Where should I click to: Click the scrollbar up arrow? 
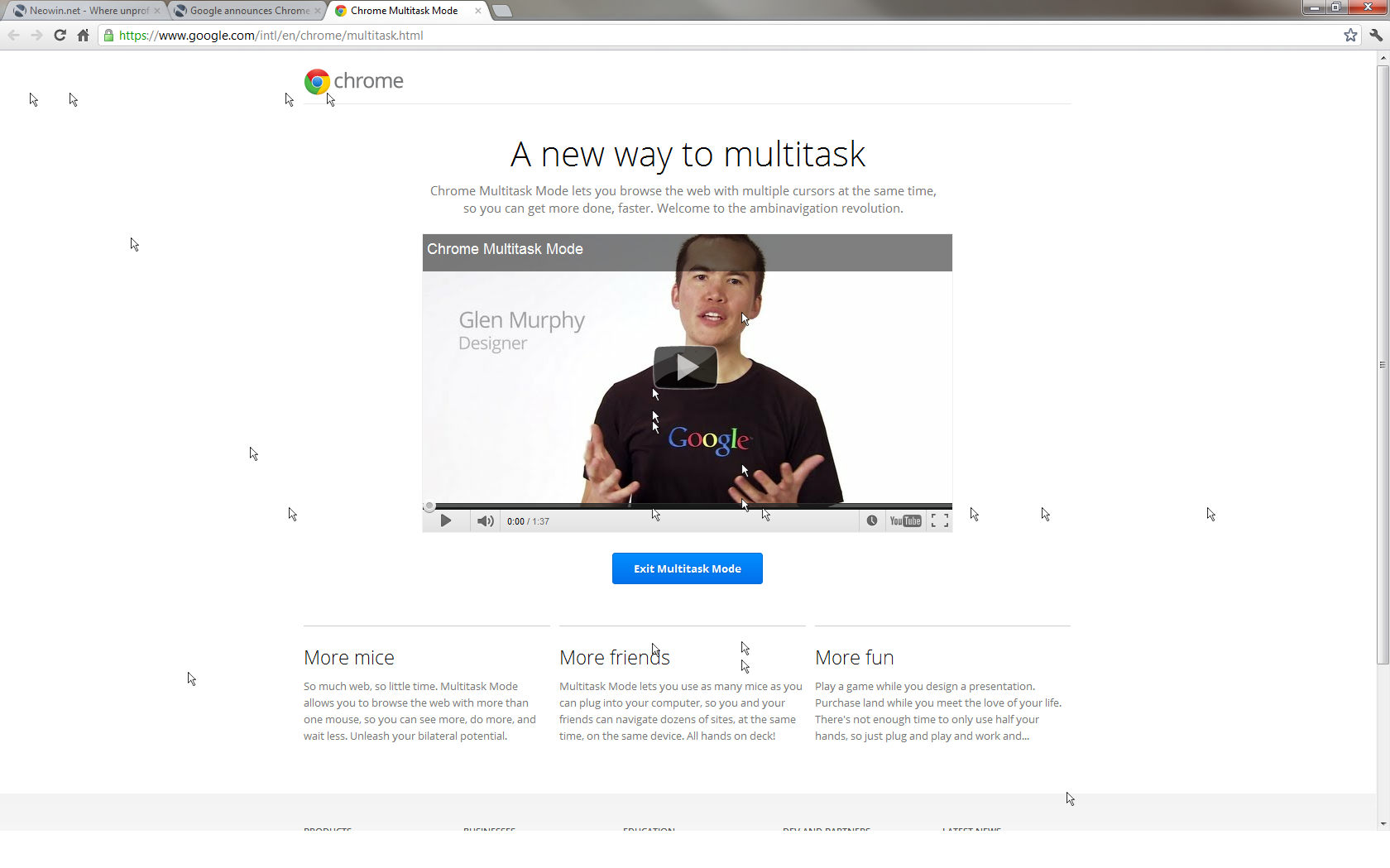point(1383,58)
